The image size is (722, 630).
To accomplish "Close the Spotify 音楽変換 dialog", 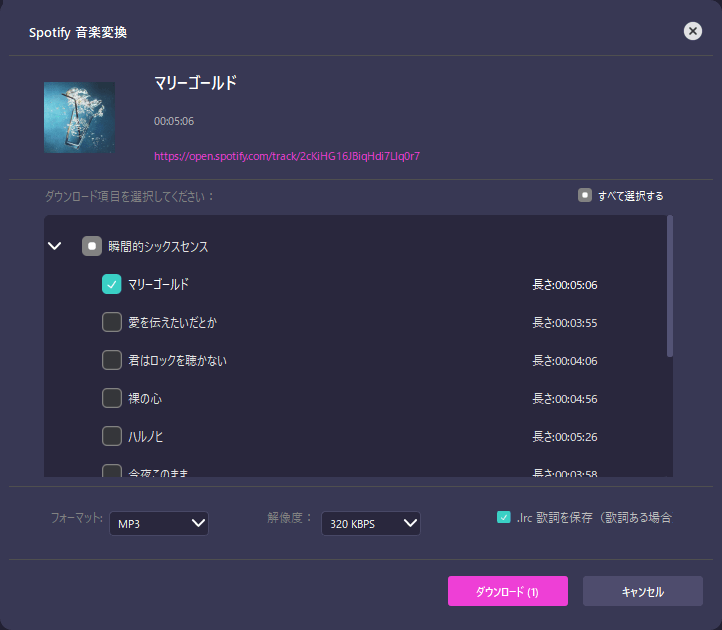I will pos(692,31).
